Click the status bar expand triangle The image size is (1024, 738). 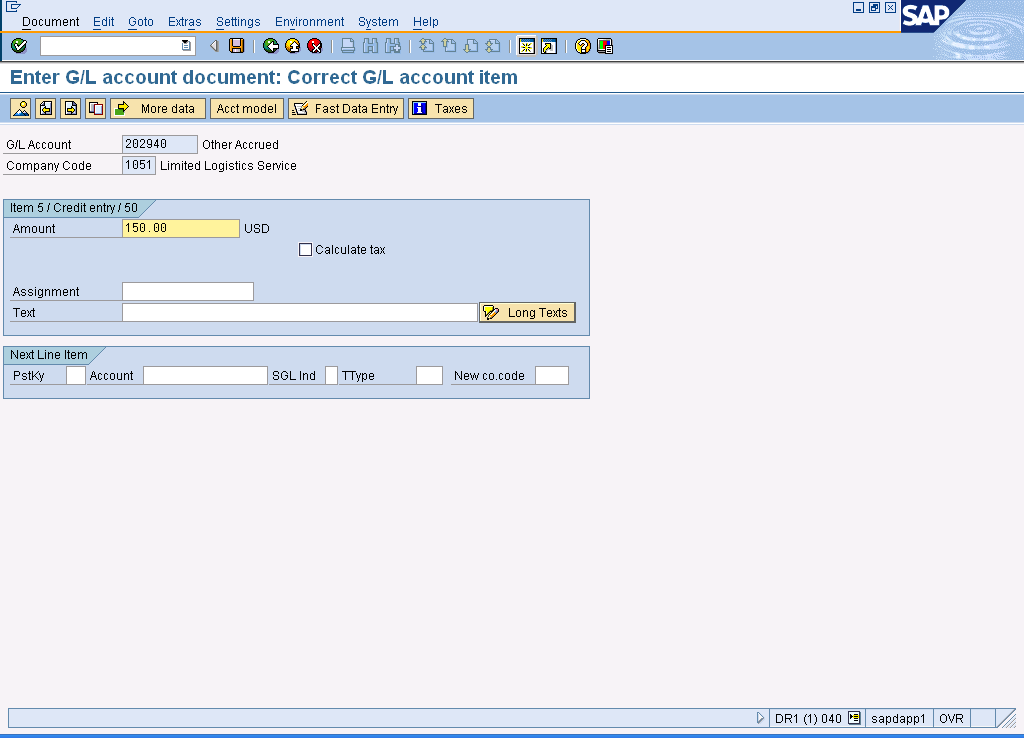tap(760, 718)
